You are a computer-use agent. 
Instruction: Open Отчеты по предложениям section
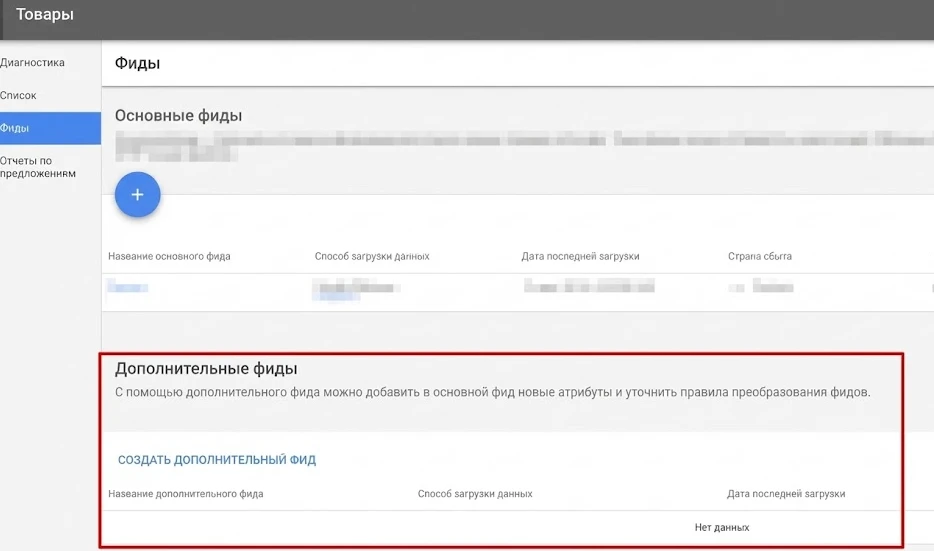pos(38,167)
